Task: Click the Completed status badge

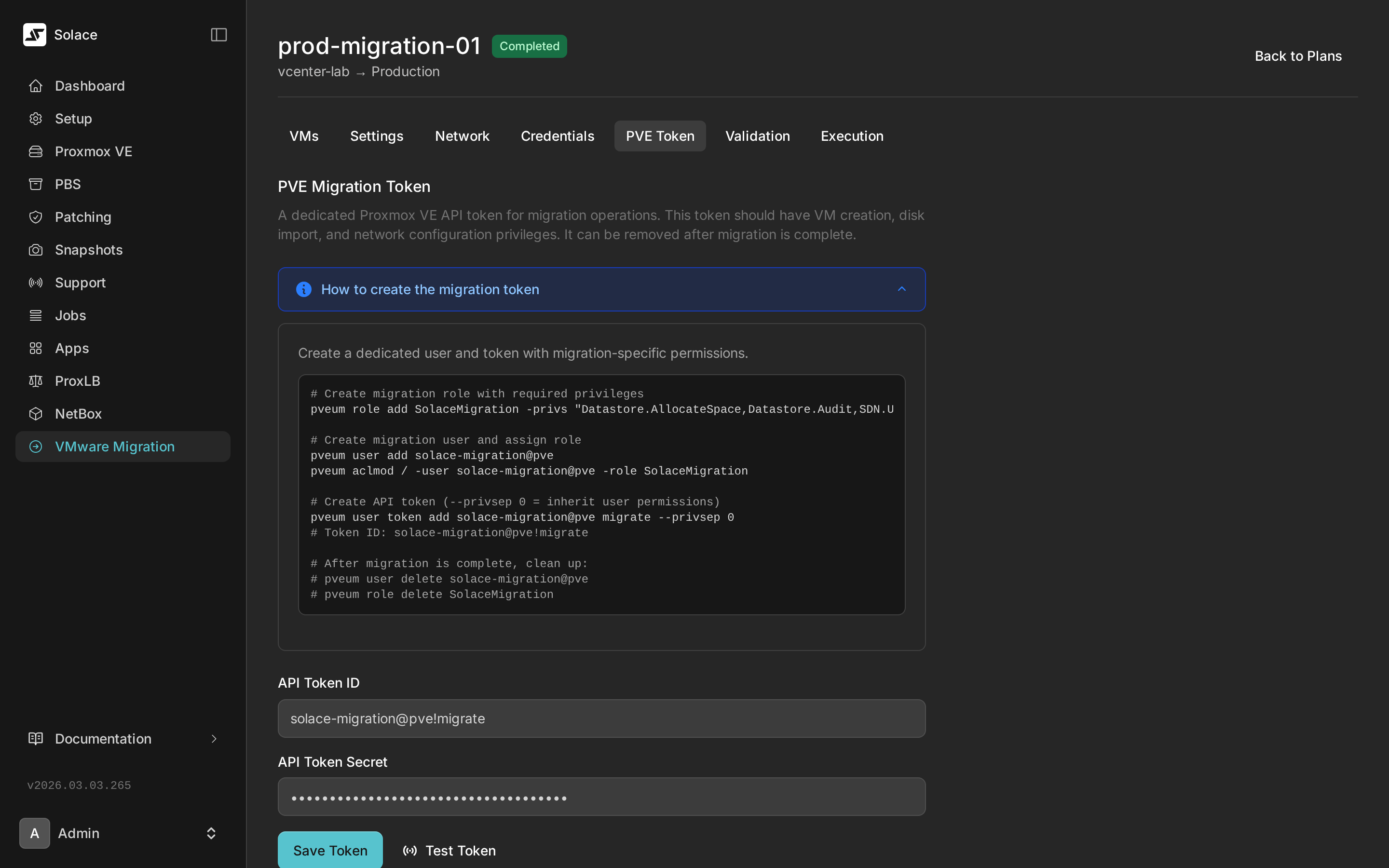Action: click(529, 46)
